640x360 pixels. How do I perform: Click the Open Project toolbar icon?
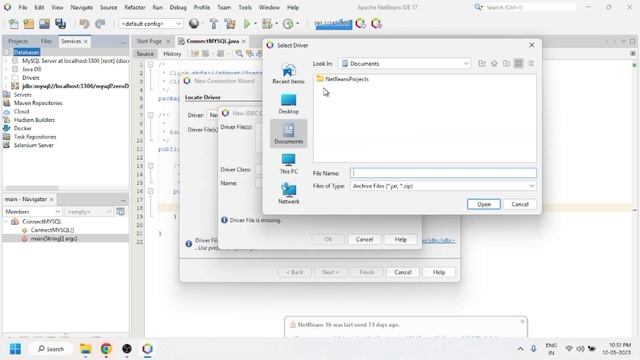pyautogui.click(x=44, y=24)
